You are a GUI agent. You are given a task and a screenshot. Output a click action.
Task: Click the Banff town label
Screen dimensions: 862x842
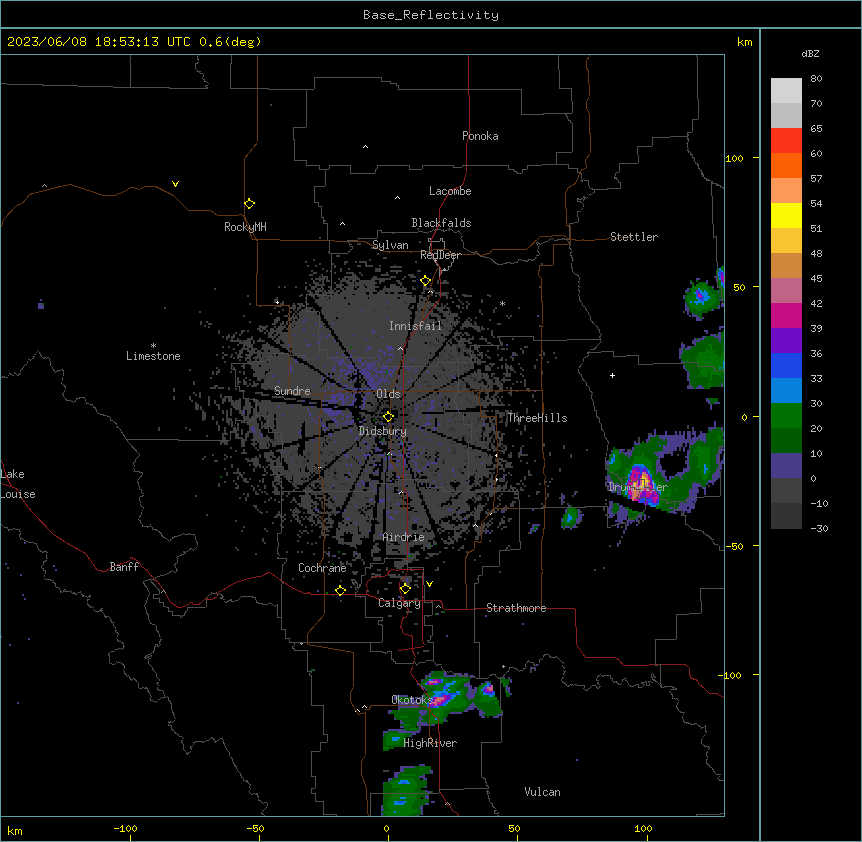coord(124,567)
